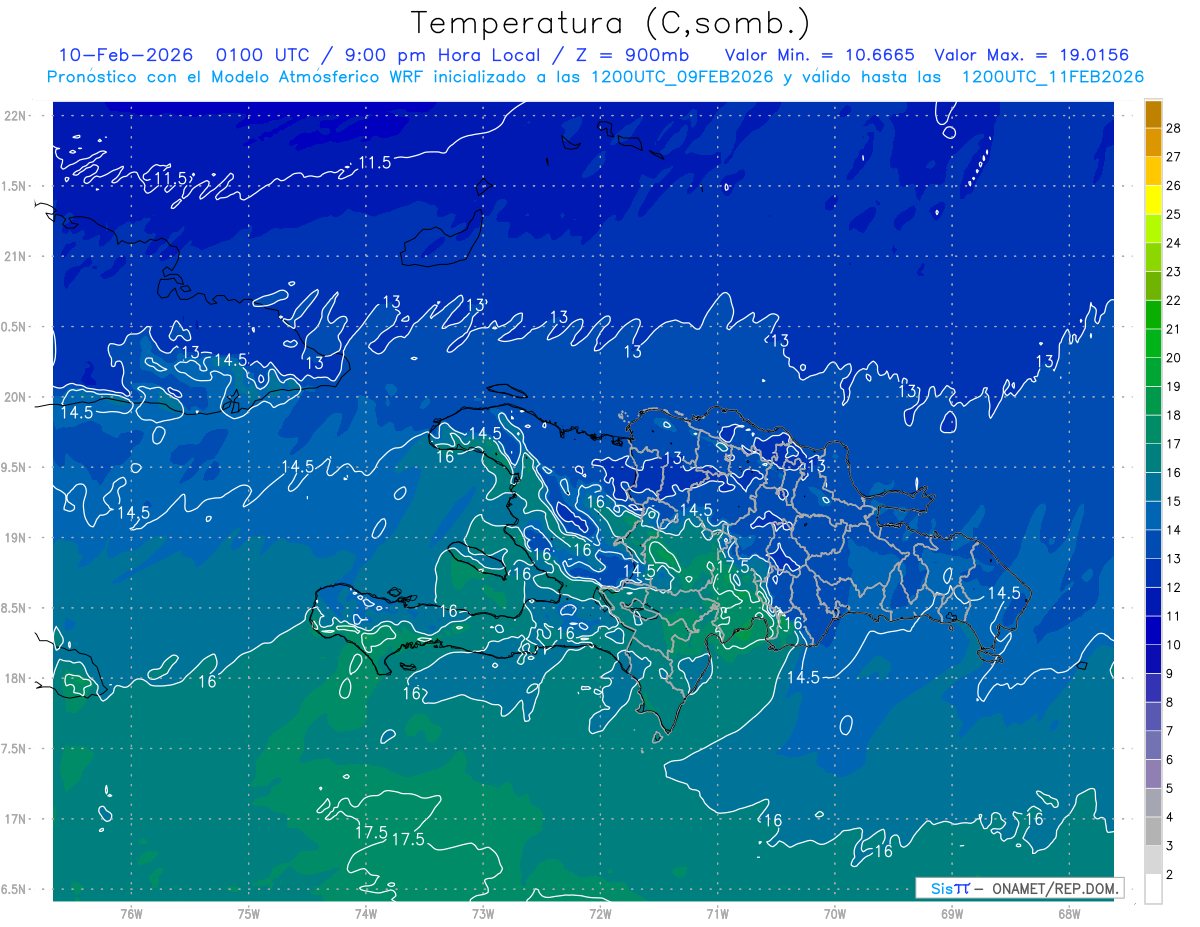The height and width of the screenshot is (927, 1200).
Task: Click the '10-Feb-2026' date text
Action: coord(126,55)
